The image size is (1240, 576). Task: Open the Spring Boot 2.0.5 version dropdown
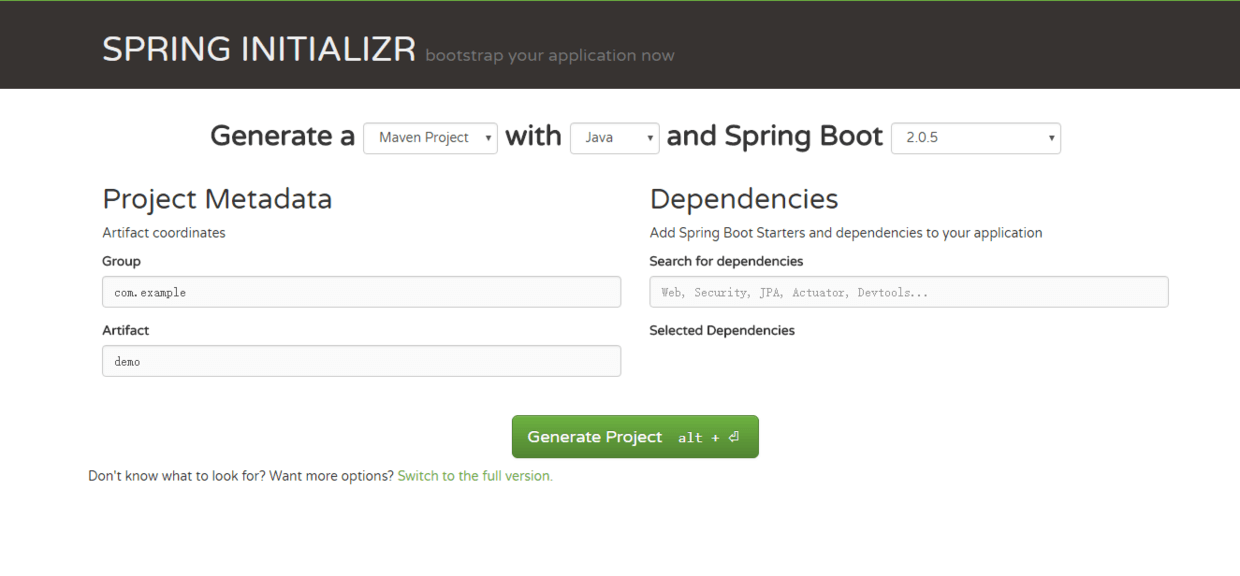[975, 138]
